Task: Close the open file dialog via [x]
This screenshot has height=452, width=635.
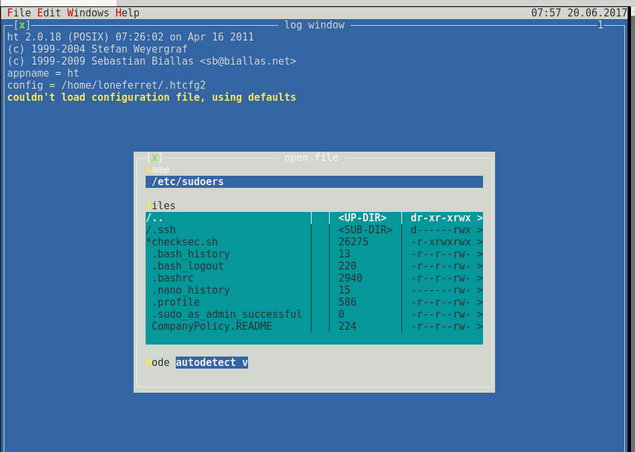Action: [154, 157]
